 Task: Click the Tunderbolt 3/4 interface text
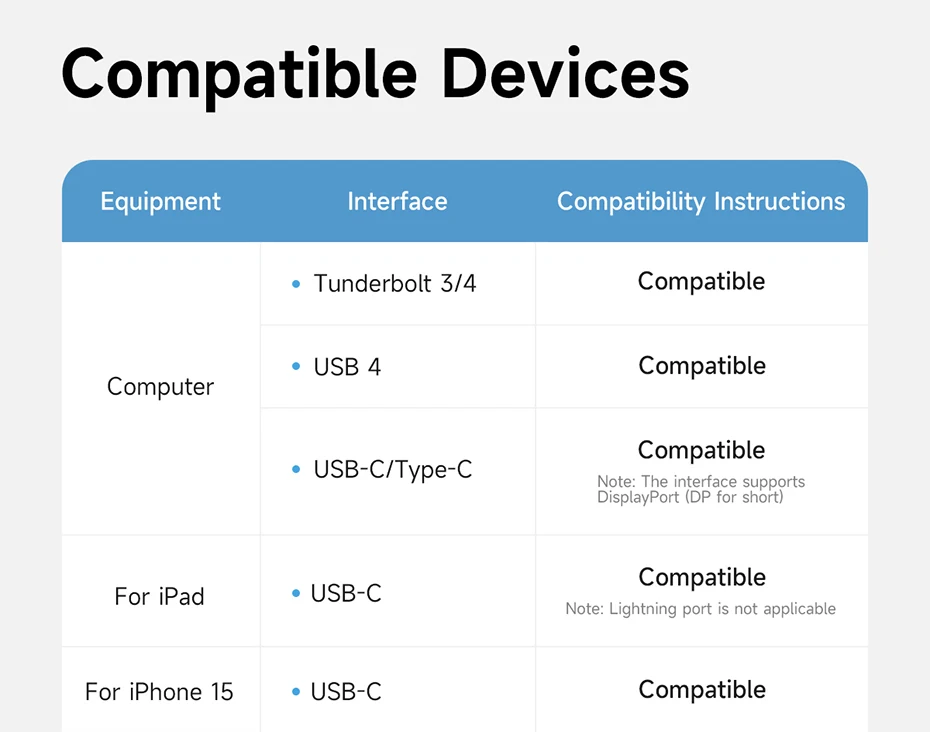(395, 284)
